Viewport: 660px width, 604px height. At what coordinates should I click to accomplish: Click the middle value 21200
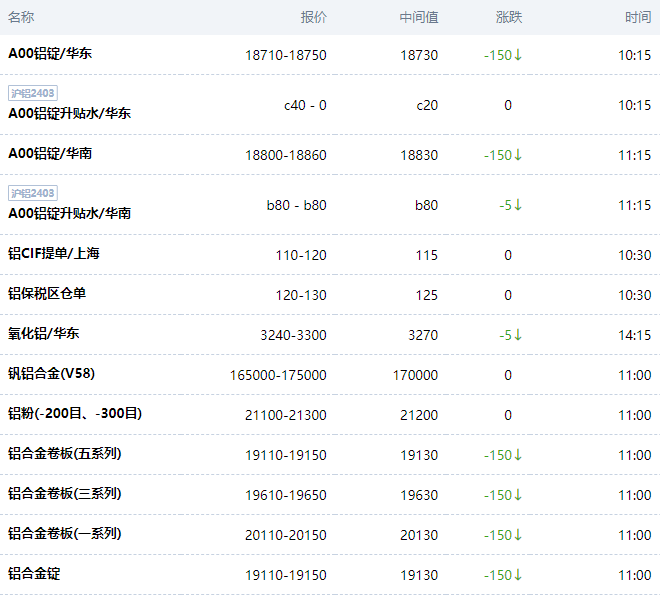click(419, 415)
